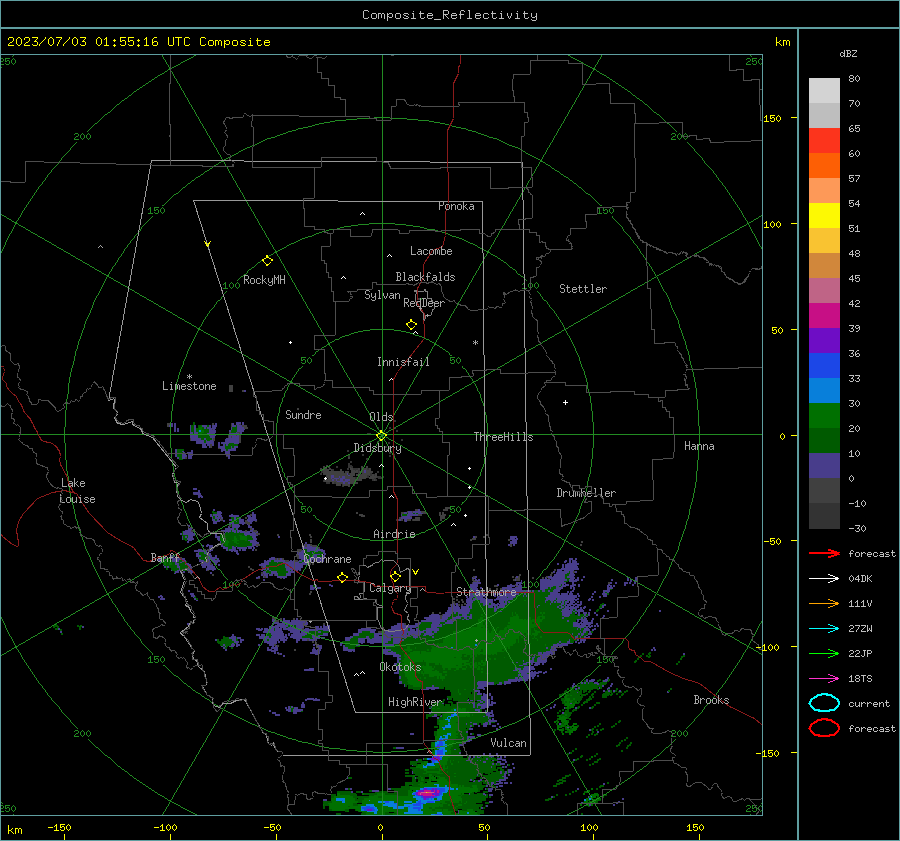Click the HighRiver label
Viewport: 900px width, 841px height.
click(415, 702)
